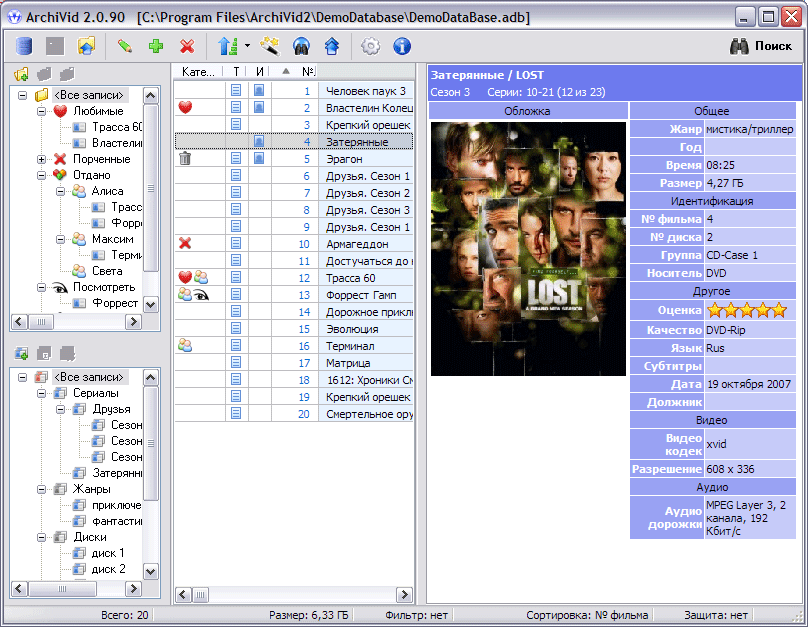Select the Матрица row
Screen dimensions: 808x627
coord(294,363)
